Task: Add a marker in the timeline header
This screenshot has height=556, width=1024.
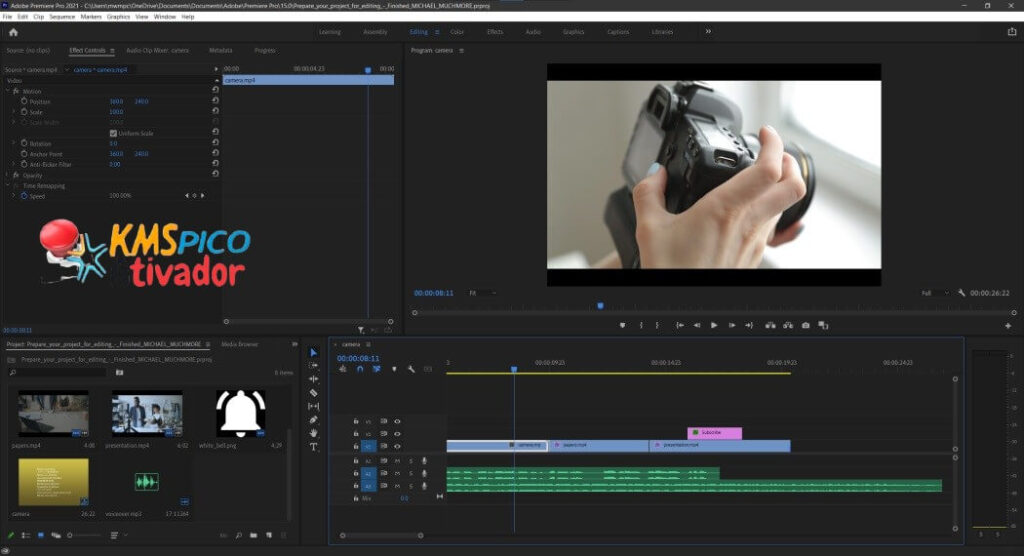Action: tap(394, 369)
